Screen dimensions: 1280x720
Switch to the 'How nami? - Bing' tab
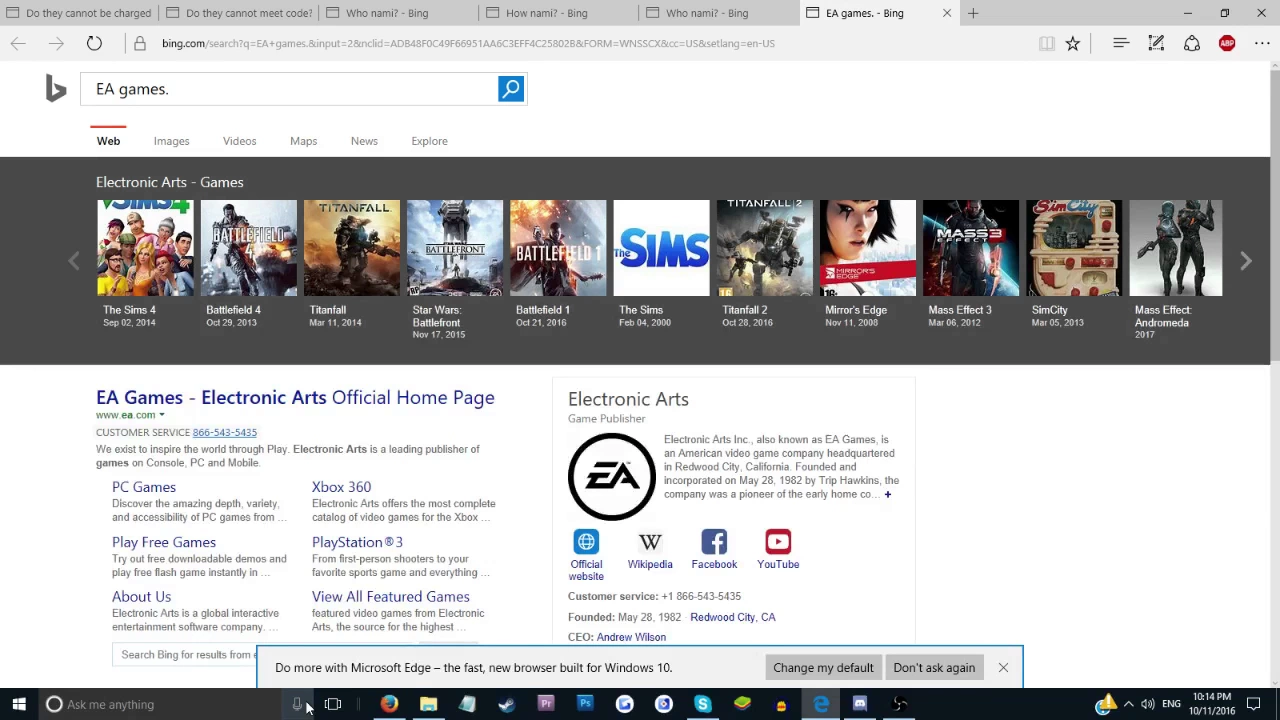[x=560, y=13]
